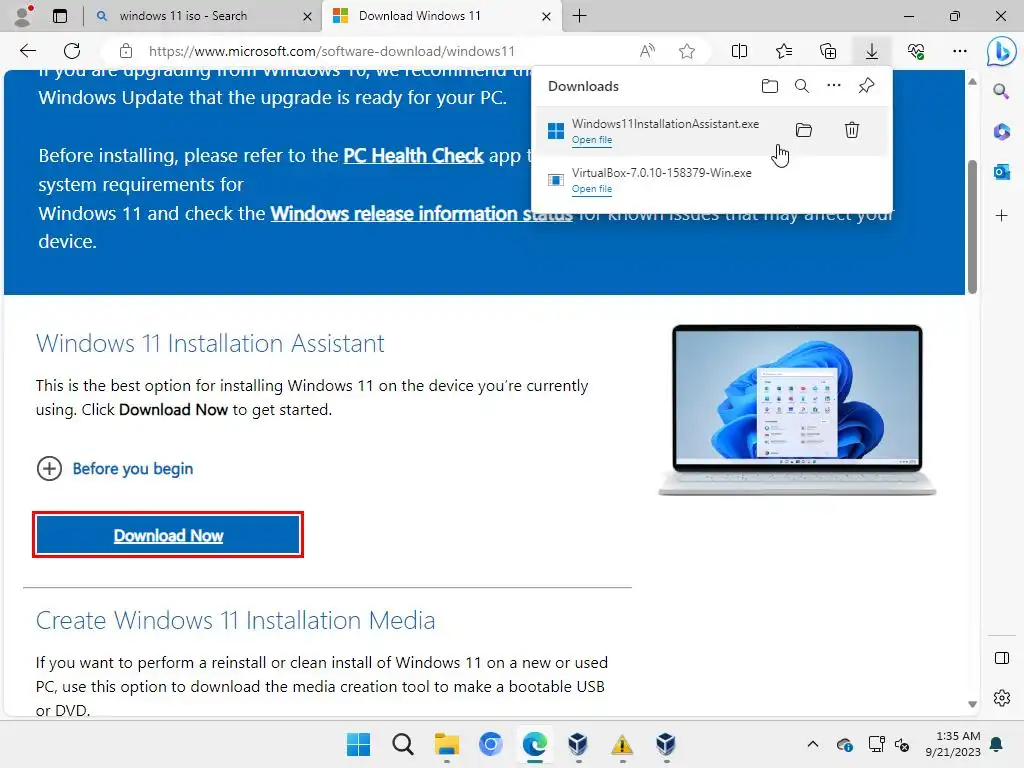Open downloads folder in Downloads panel
This screenshot has width=1024, height=768.
[770, 86]
